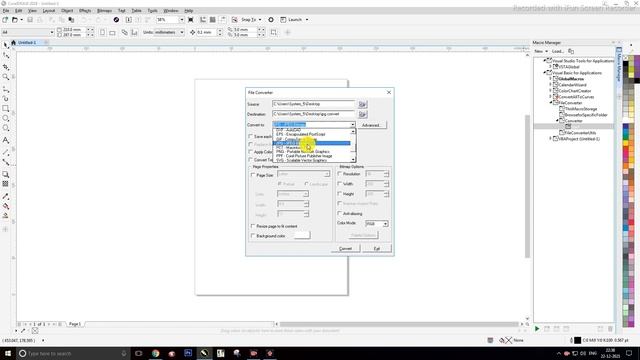The height and width of the screenshot is (360, 640).
Task: Enable Background color checkbox
Action: click(x=253, y=236)
